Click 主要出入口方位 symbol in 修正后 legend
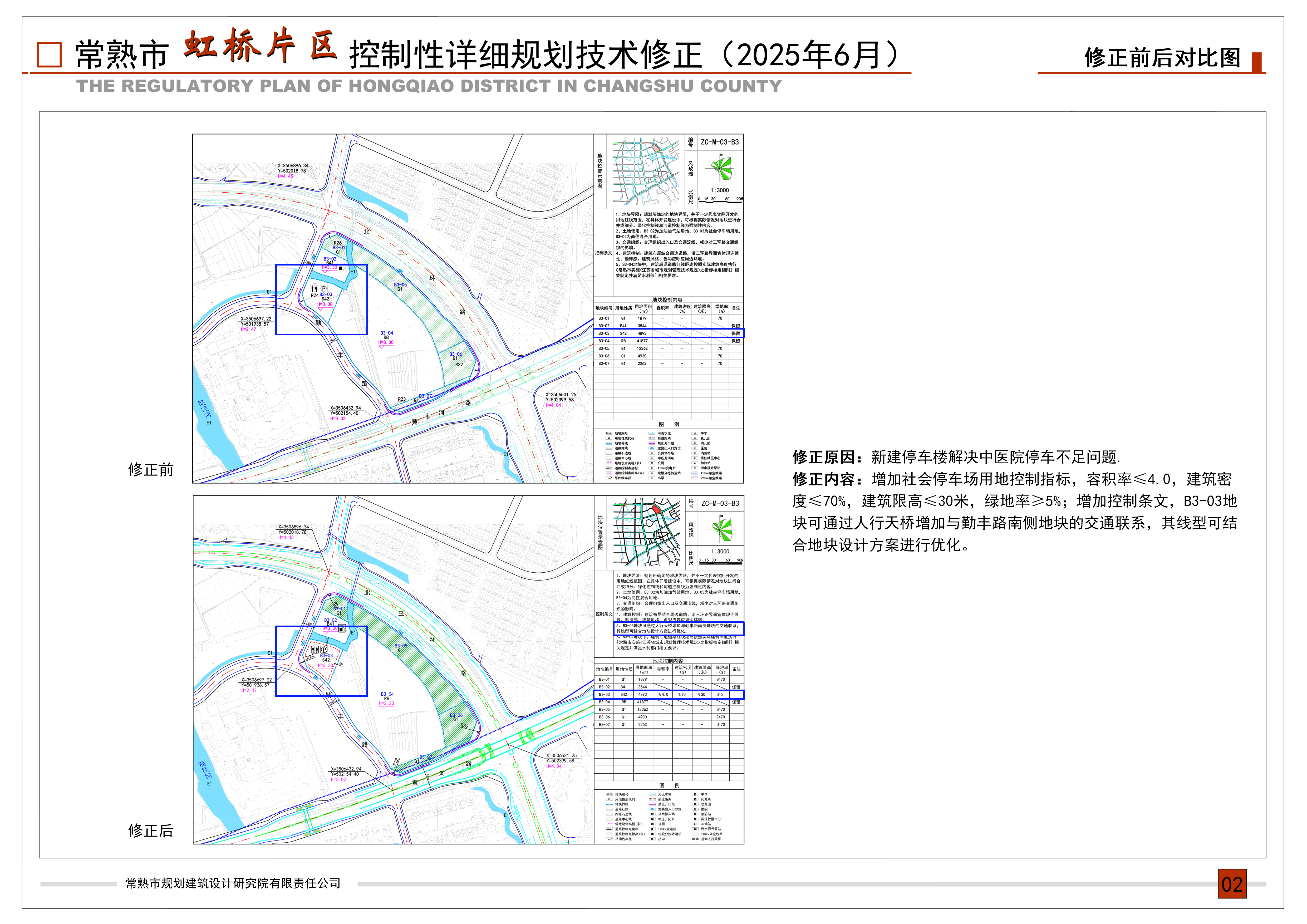This screenshot has width=1307, height=924. click(652, 809)
